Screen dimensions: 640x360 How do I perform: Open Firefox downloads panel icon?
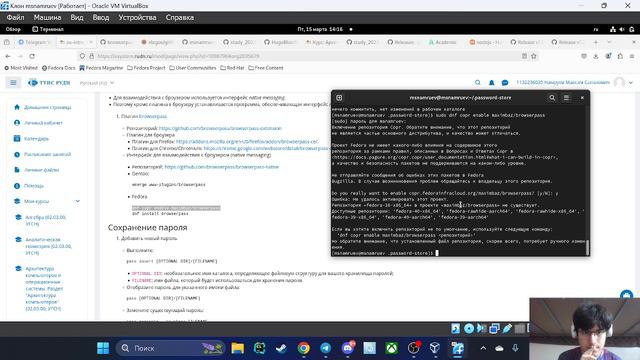click(596, 56)
